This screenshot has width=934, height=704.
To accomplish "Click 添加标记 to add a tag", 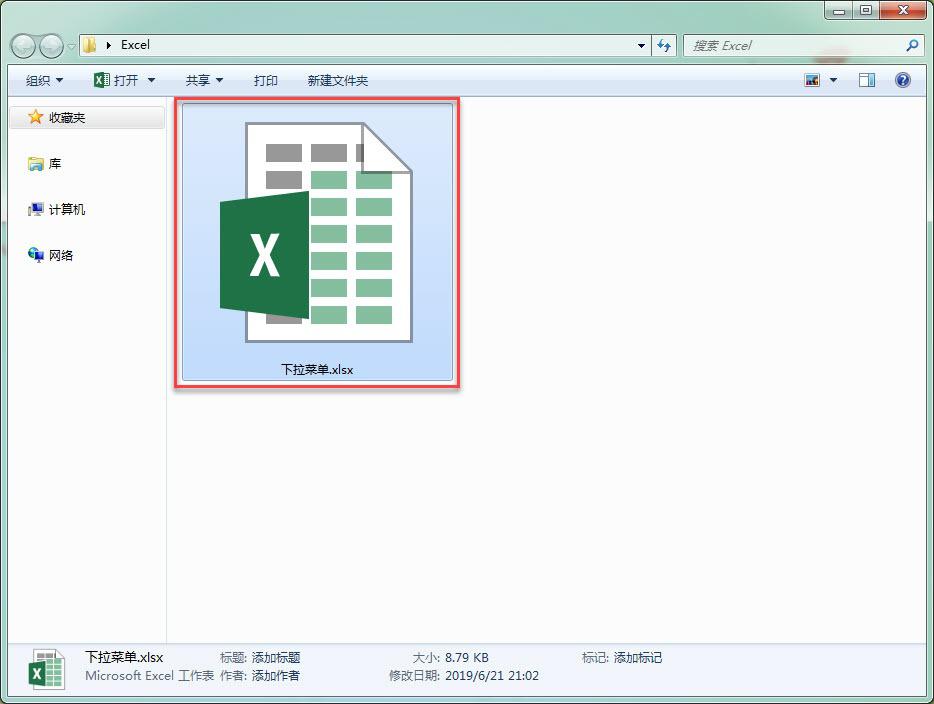I will (x=637, y=658).
